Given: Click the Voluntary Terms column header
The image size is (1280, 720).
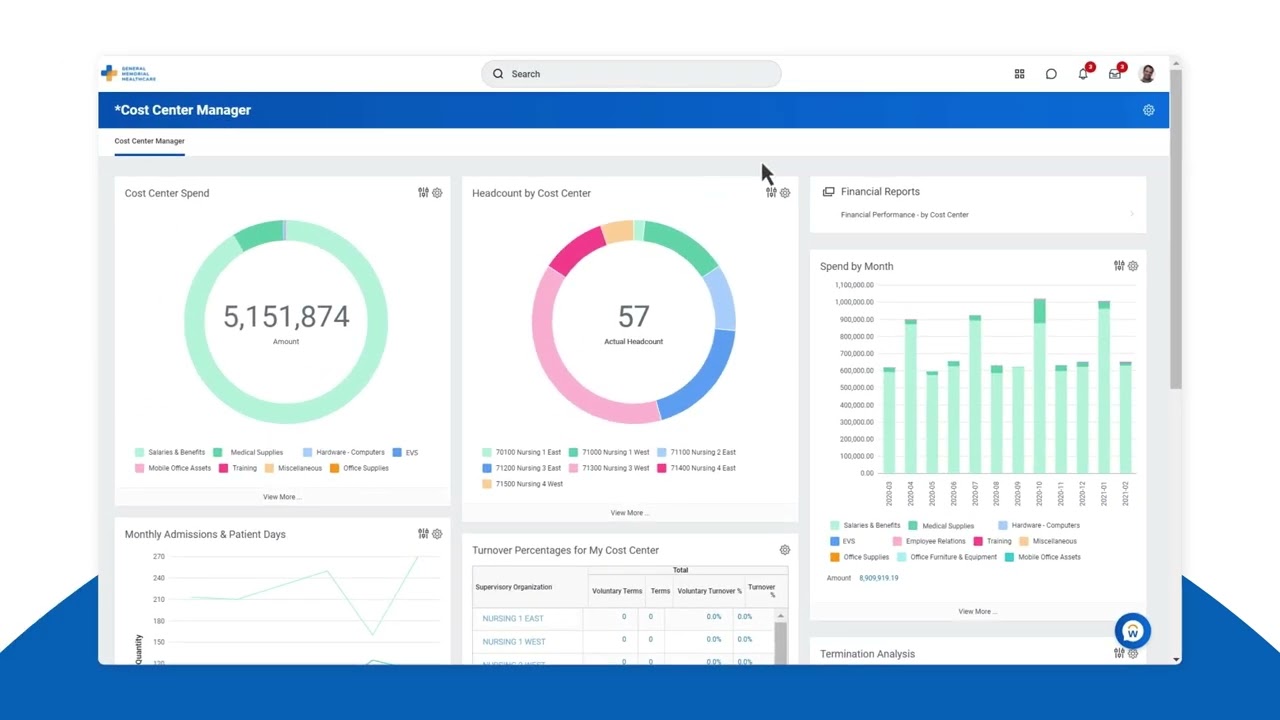Looking at the screenshot, I should click(617, 591).
